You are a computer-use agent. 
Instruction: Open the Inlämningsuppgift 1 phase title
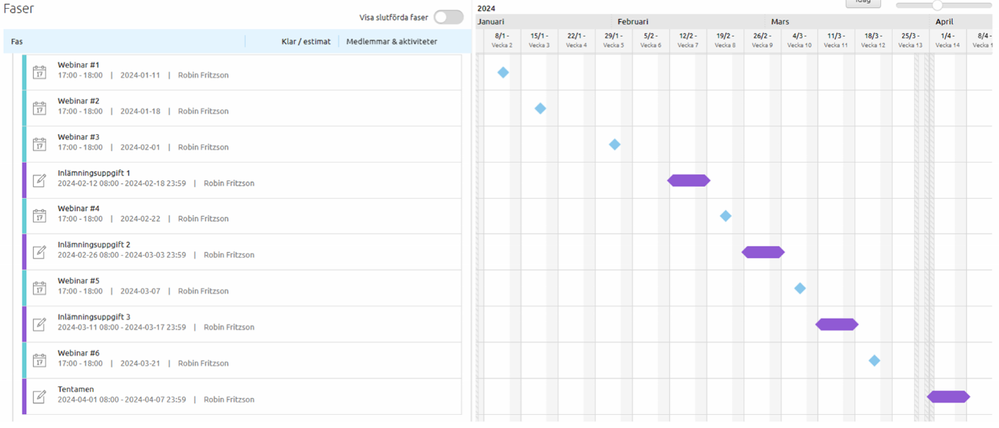click(94, 173)
